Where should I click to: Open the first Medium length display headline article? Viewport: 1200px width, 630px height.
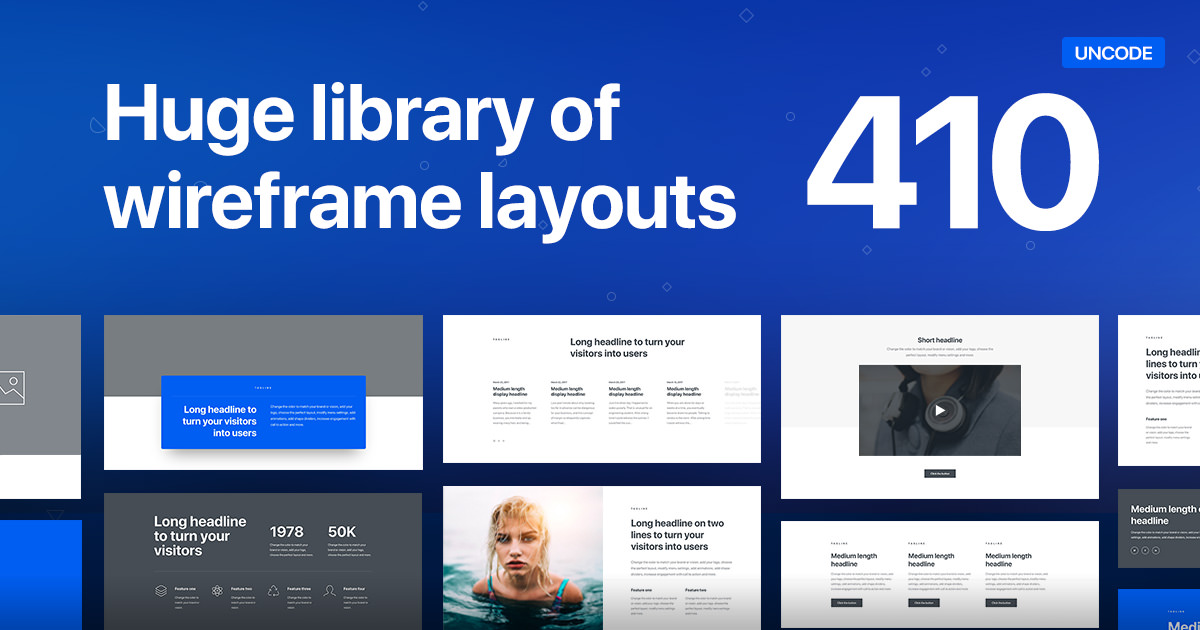(509, 391)
